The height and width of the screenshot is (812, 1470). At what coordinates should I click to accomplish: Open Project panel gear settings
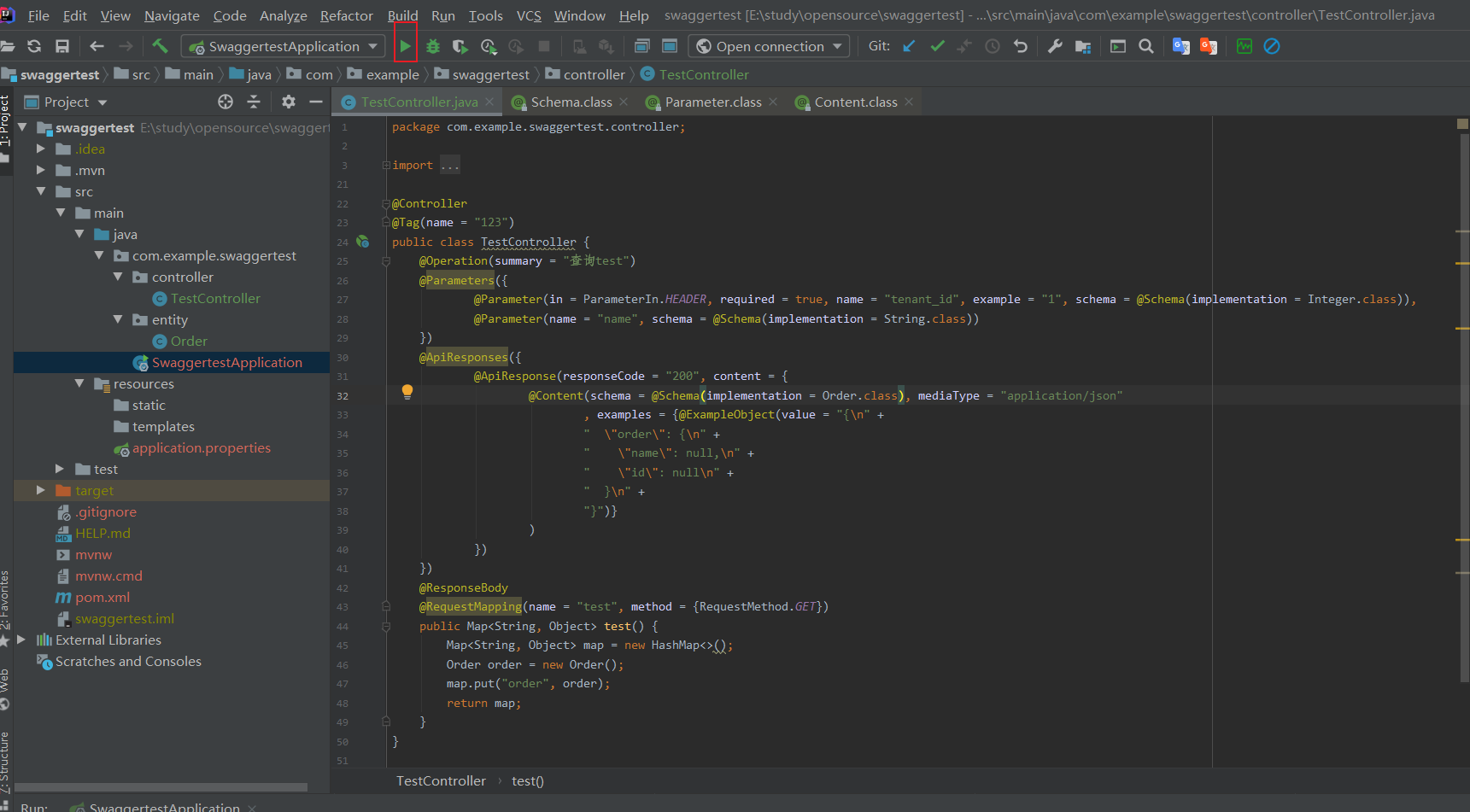click(289, 102)
